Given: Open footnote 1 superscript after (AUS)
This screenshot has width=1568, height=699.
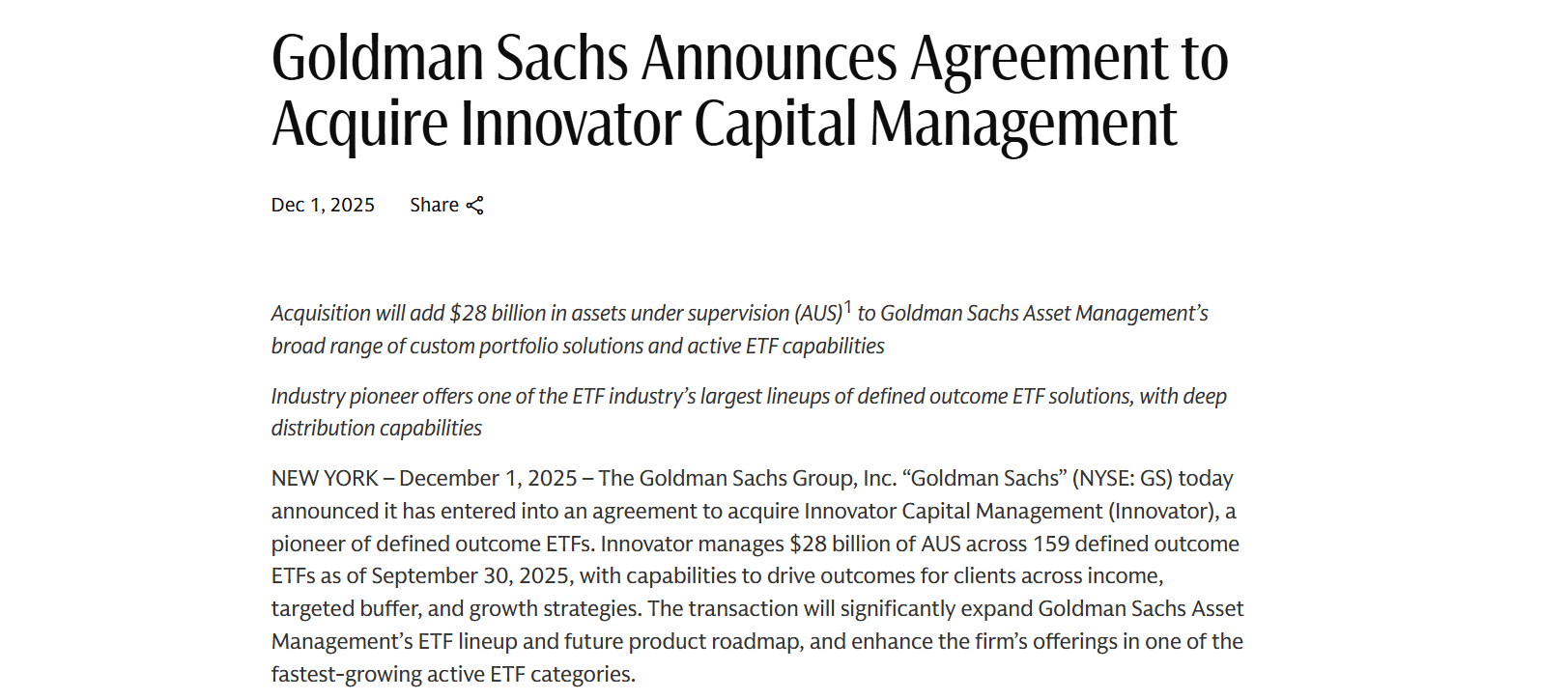Looking at the screenshot, I should (848, 307).
